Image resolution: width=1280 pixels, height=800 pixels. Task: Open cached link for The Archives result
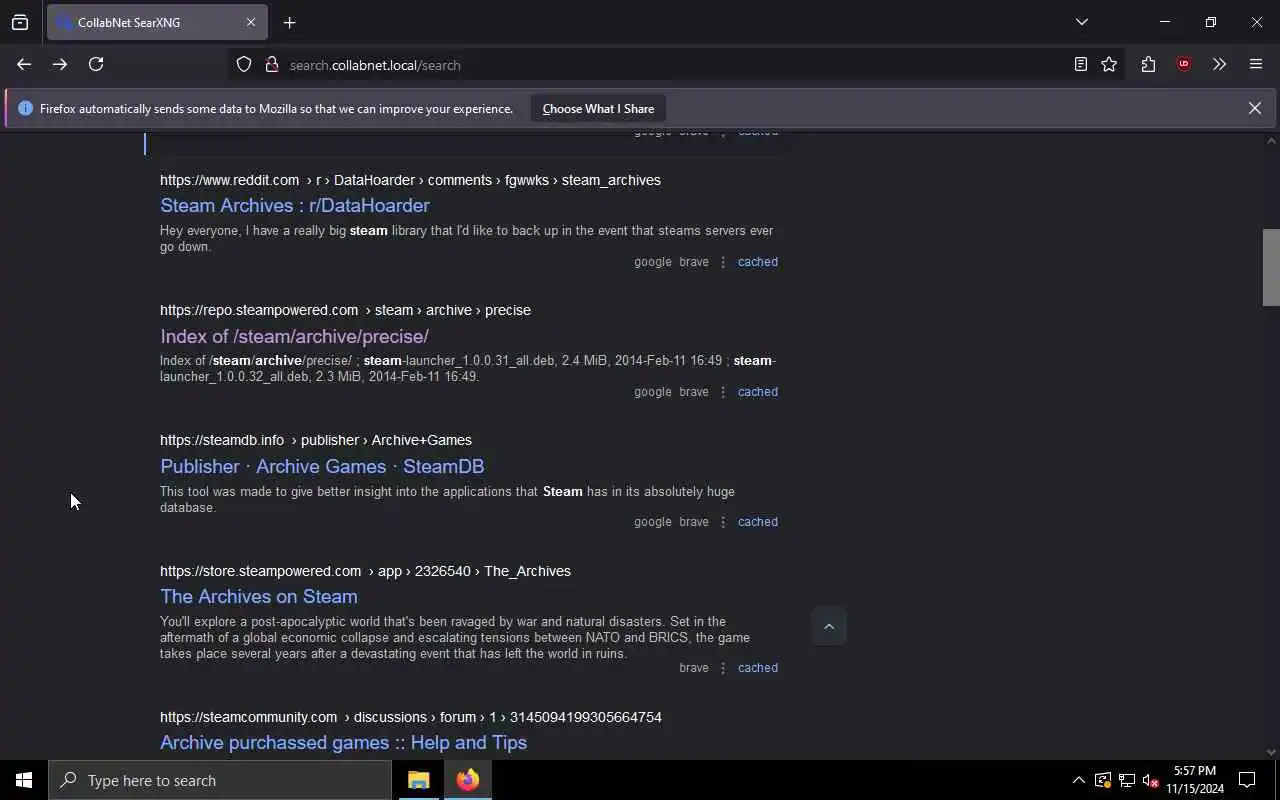coord(757,668)
